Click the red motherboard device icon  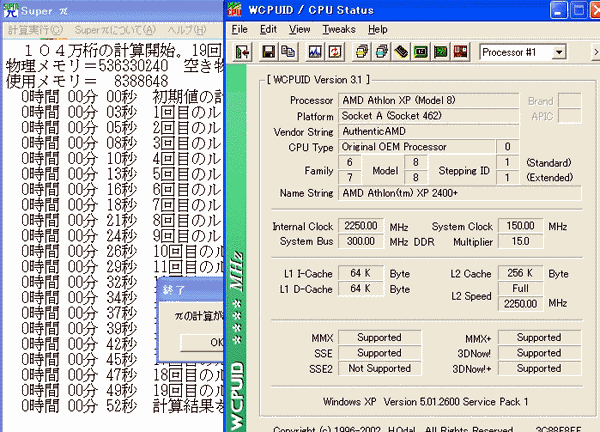(x=460, y=52)
